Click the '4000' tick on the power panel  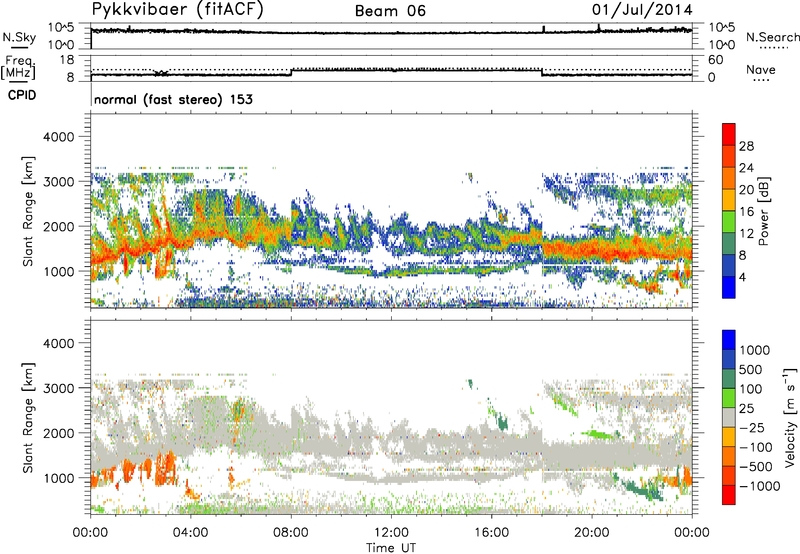coord(61,137)
